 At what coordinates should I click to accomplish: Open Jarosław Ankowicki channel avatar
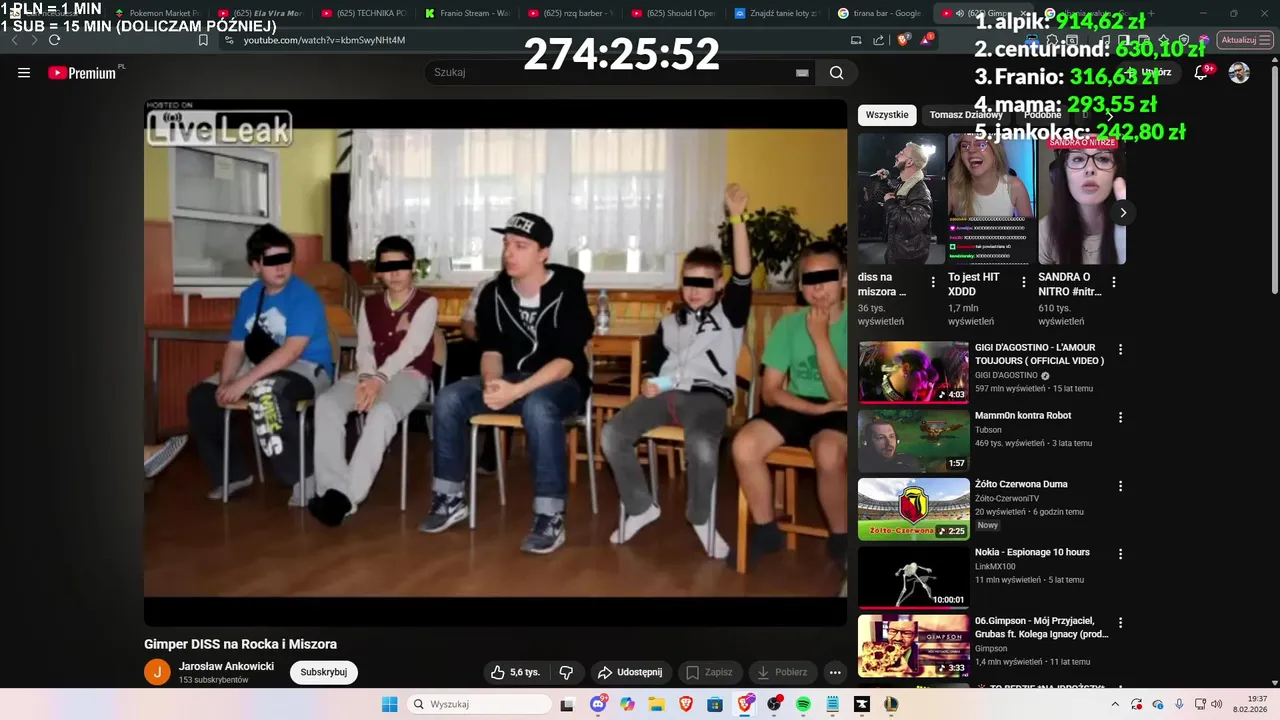pyautogui.click(x=158, y=672)
